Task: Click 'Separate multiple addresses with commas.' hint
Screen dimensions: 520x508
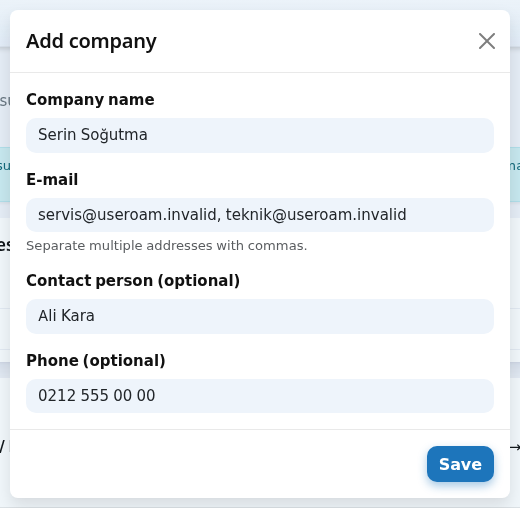Action: 166,246
